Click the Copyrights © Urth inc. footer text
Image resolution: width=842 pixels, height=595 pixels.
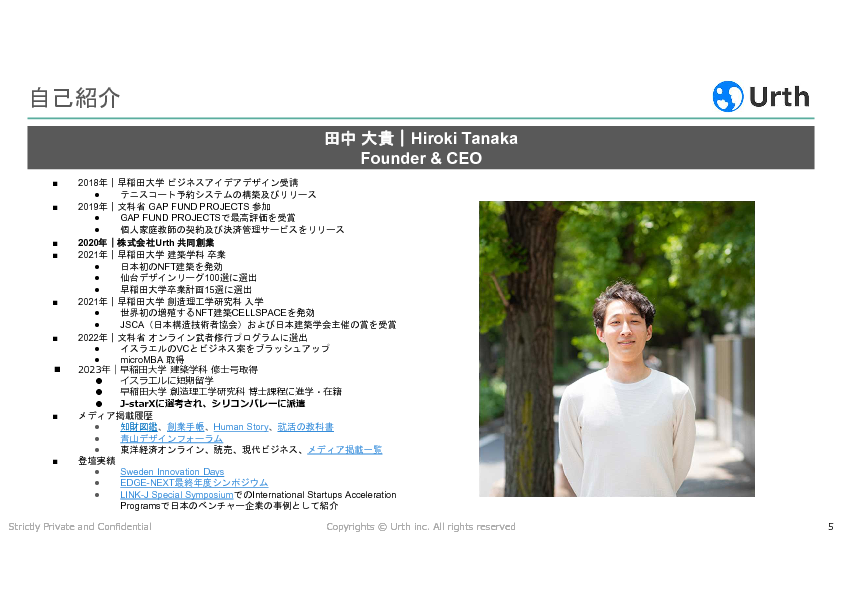click(421, 527)
